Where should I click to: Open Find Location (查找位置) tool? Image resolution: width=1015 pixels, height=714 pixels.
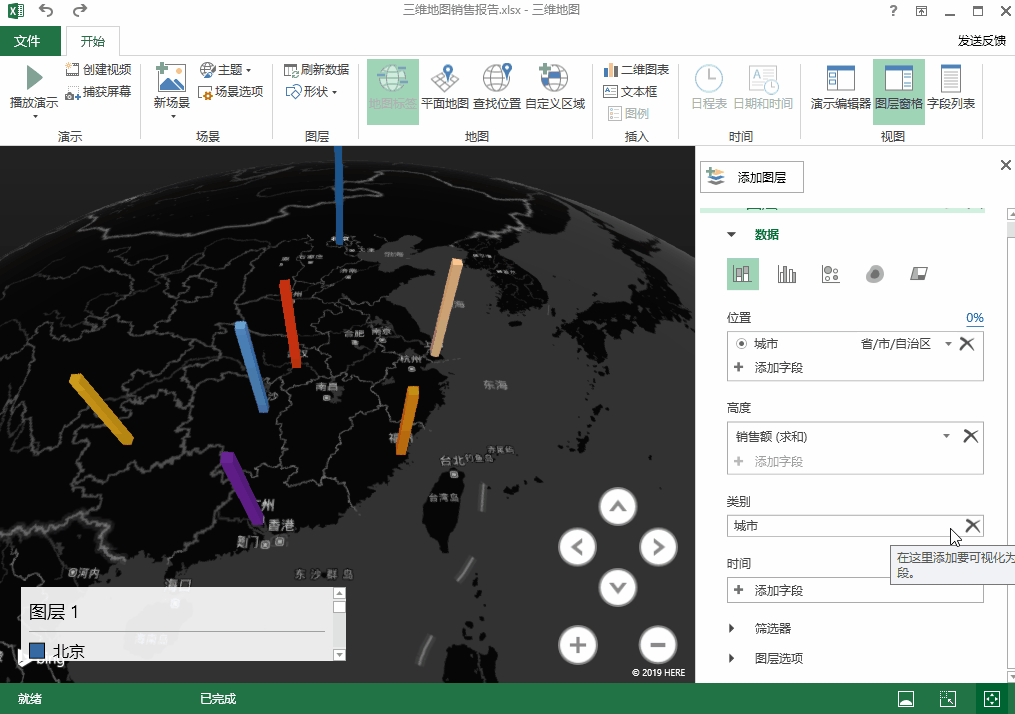click(497, 88)
